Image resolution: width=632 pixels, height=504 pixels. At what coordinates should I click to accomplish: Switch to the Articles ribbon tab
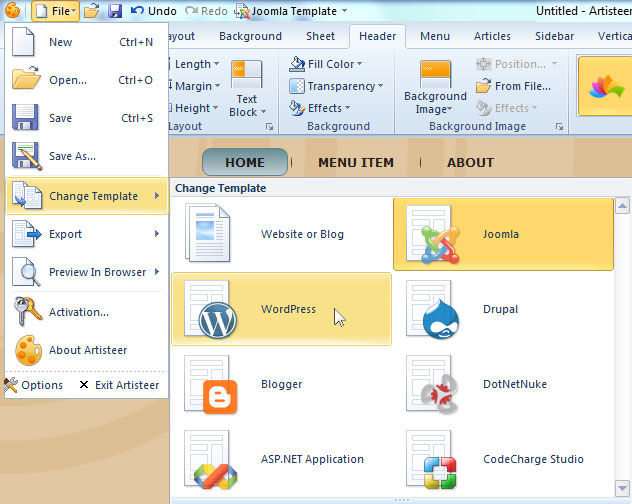point(492,36)
